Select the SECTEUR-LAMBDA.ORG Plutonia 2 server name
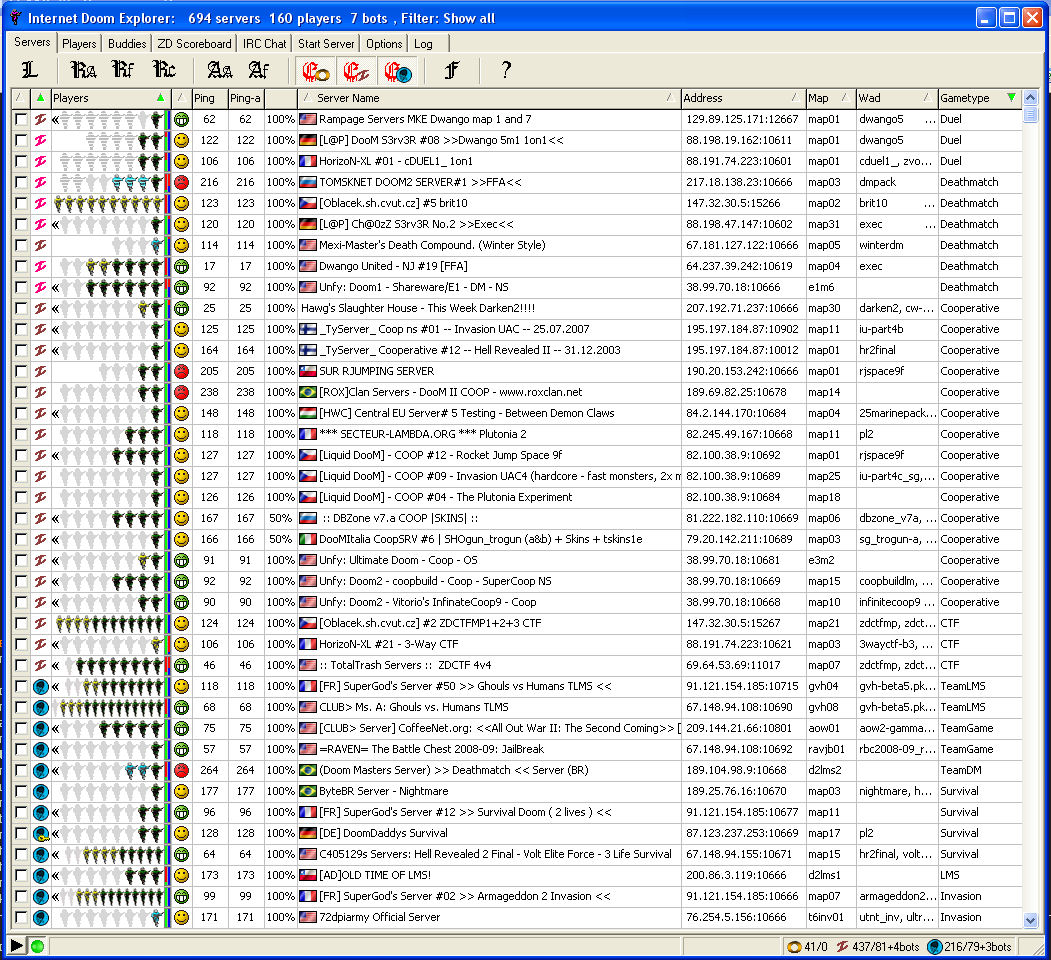The height and width of the screenshot is (960, 1051). [x=422, y=434]
